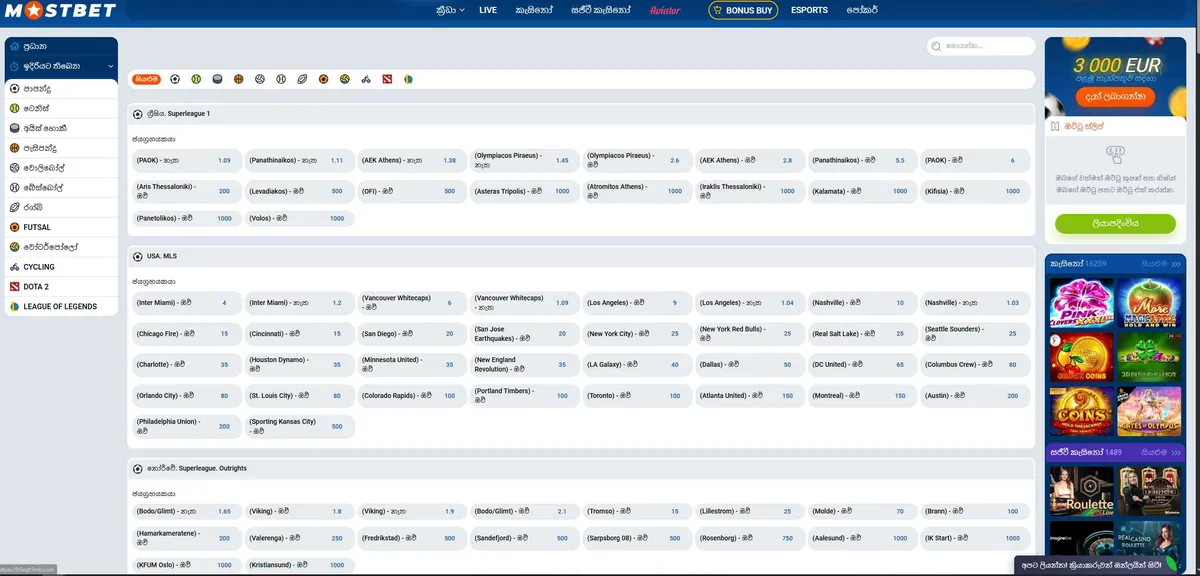Pick (Sporting Kansas City) odds 500
The image size is (1200, 576).
[299, 426]
